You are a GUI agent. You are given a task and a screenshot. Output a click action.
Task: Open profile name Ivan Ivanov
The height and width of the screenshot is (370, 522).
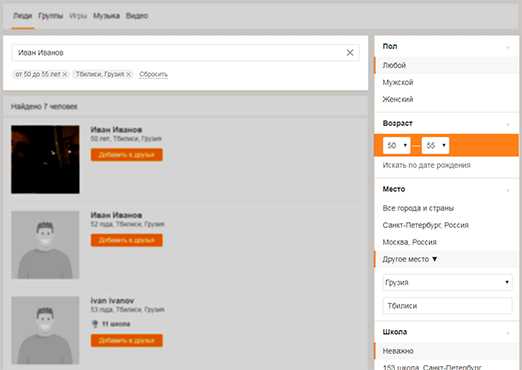tap(112, 300)
